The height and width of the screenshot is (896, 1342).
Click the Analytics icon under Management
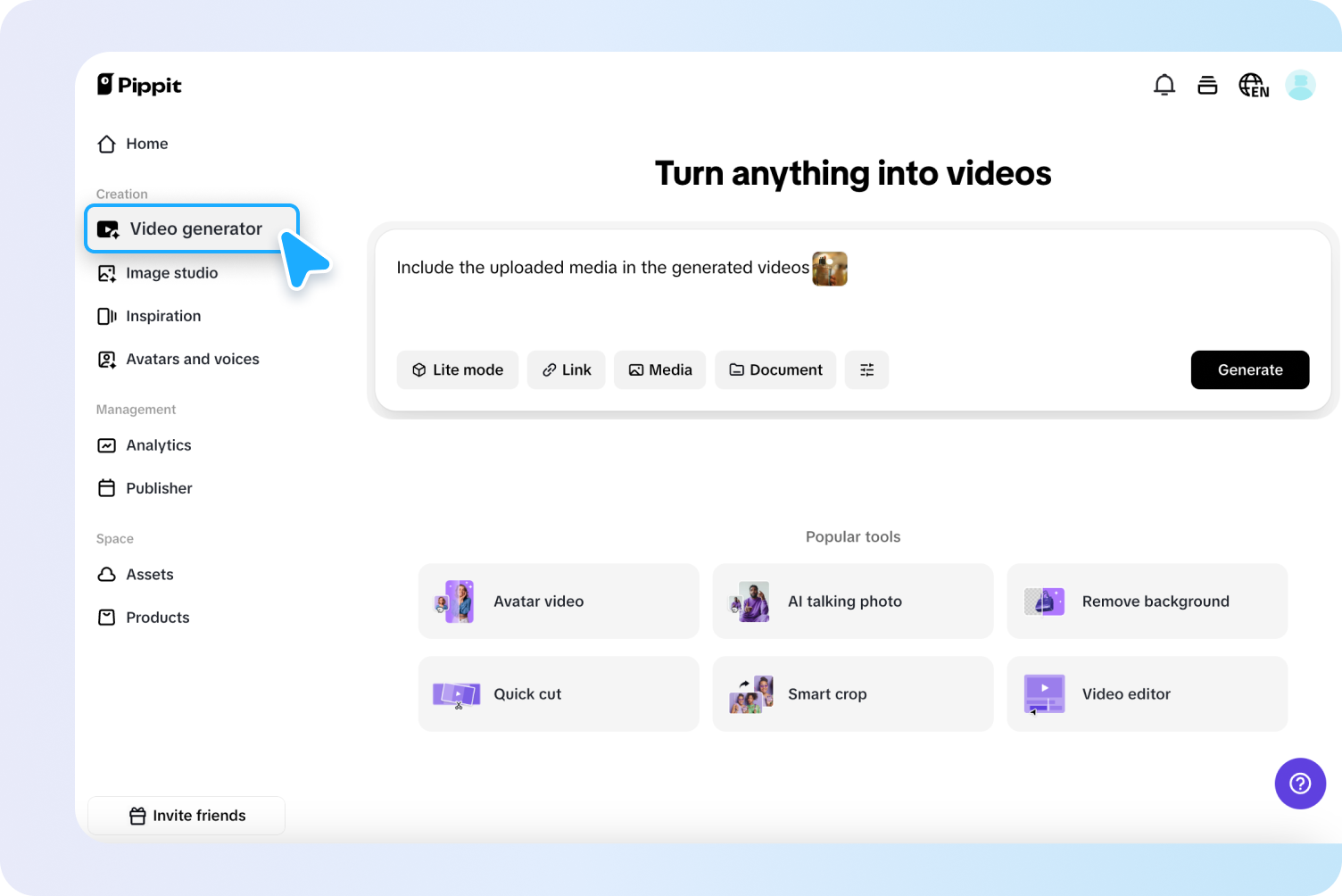[106, 445]
